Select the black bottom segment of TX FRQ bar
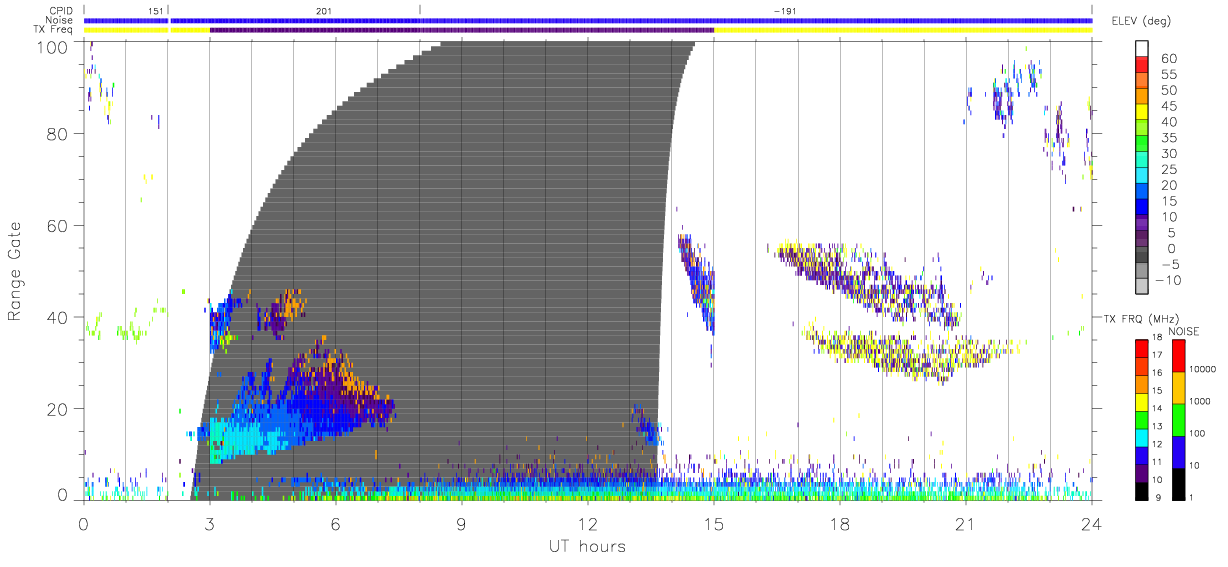 [x=1141, y=489]
